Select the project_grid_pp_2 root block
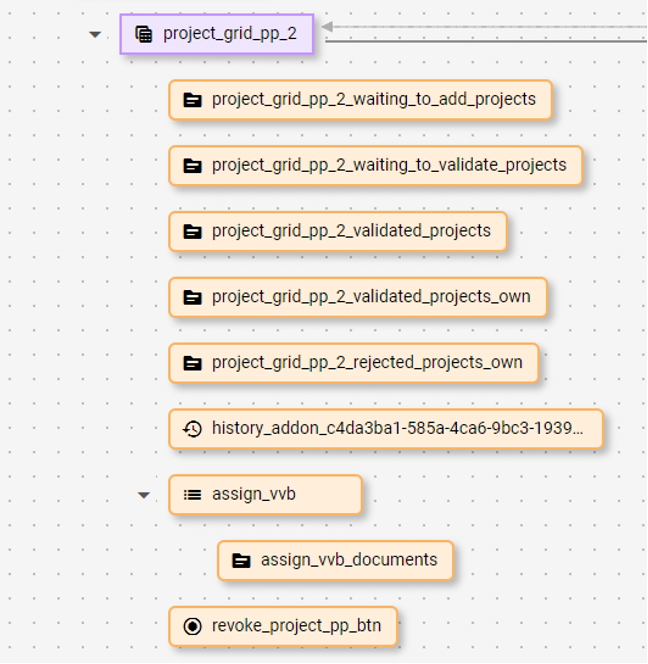Viewport: 648px width, 664px height. (230, 34)
